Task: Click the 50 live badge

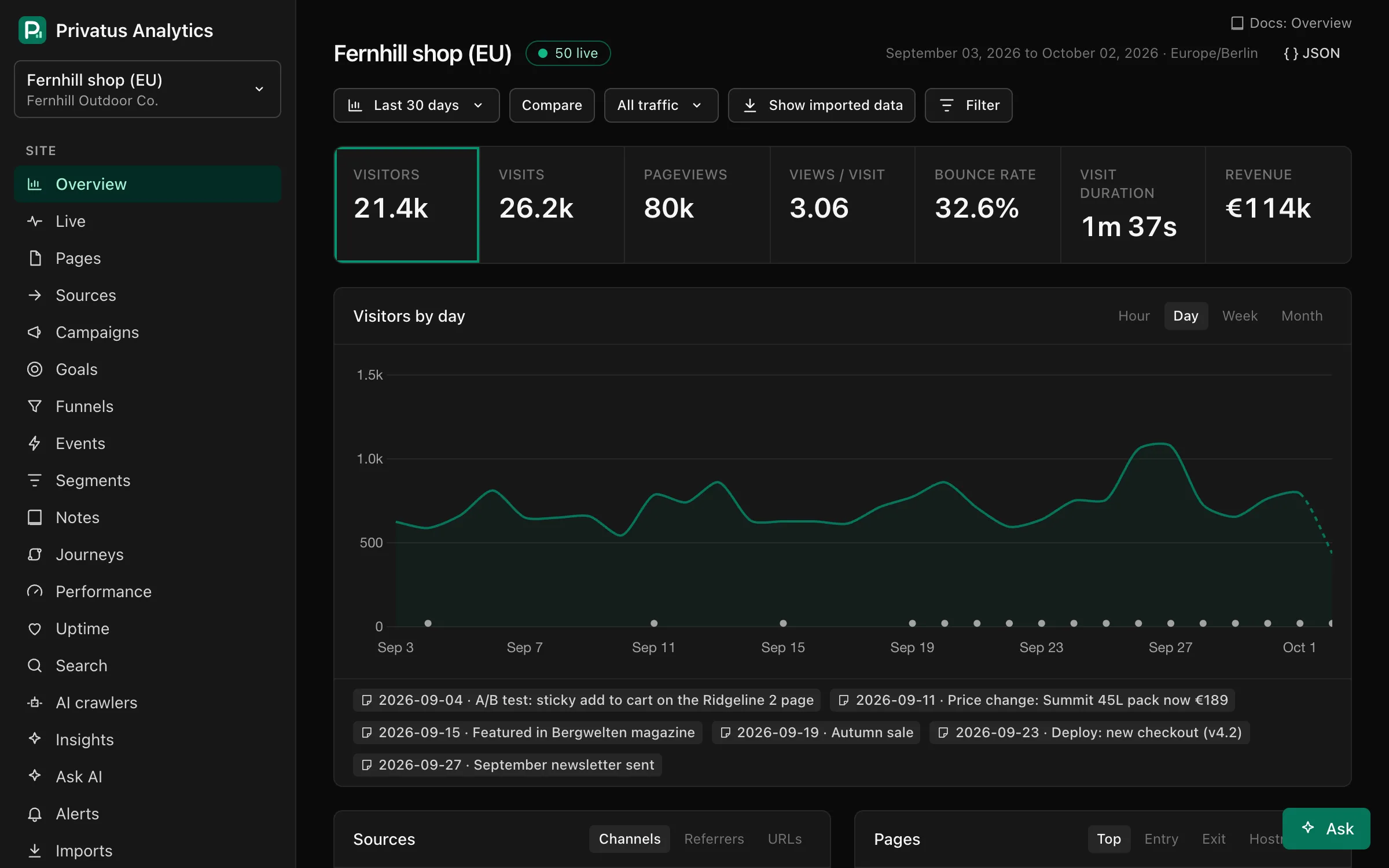Action: point(568,53)
